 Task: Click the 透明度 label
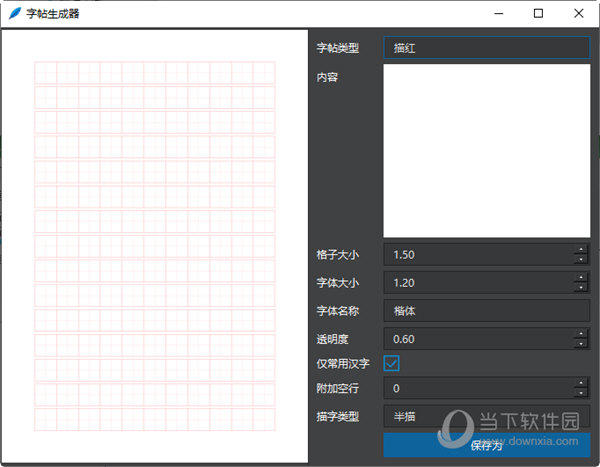tap(332, 339)
